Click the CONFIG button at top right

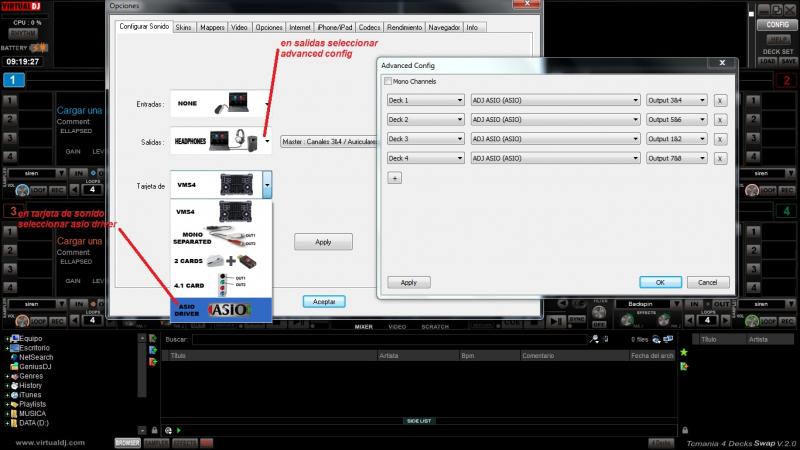777,24
